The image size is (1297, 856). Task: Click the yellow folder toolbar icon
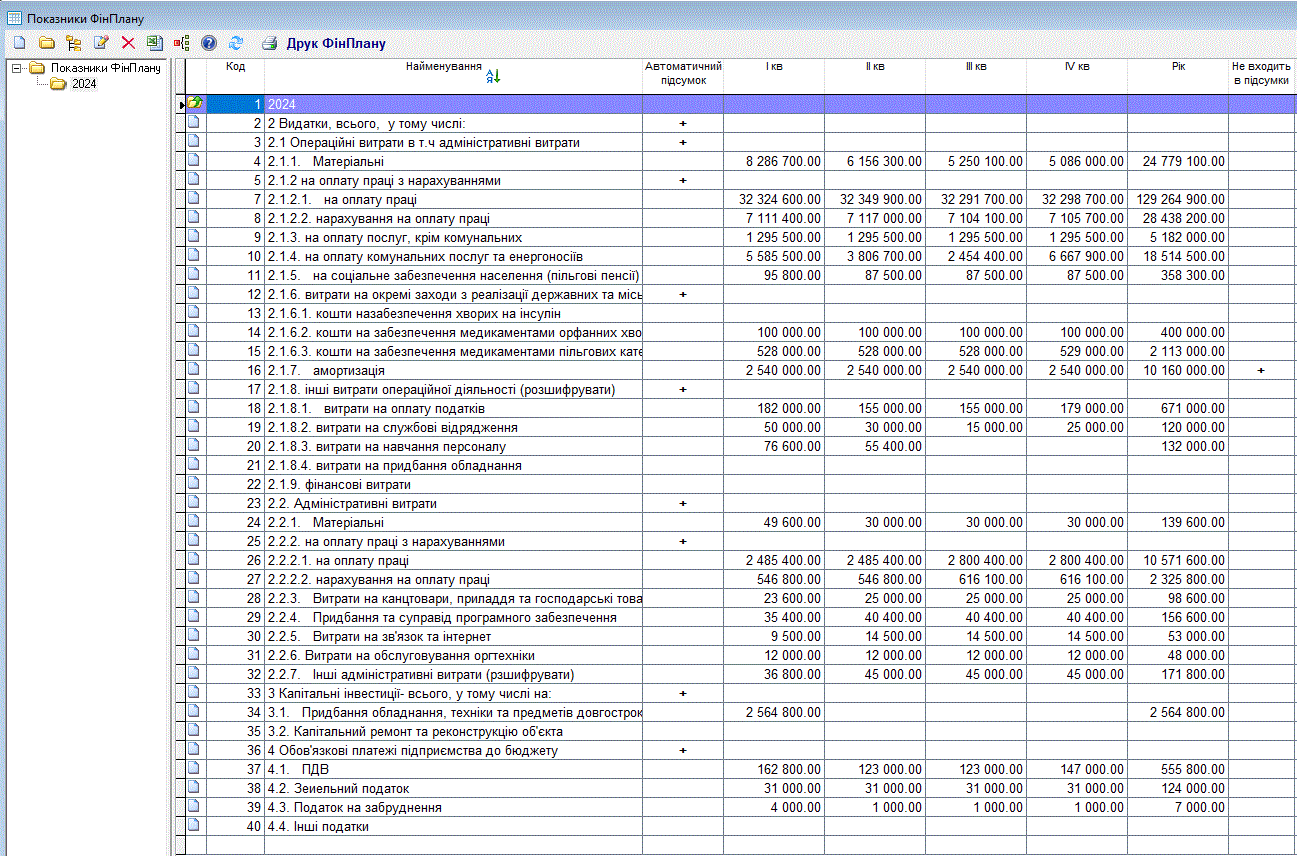tap(46, 43)
